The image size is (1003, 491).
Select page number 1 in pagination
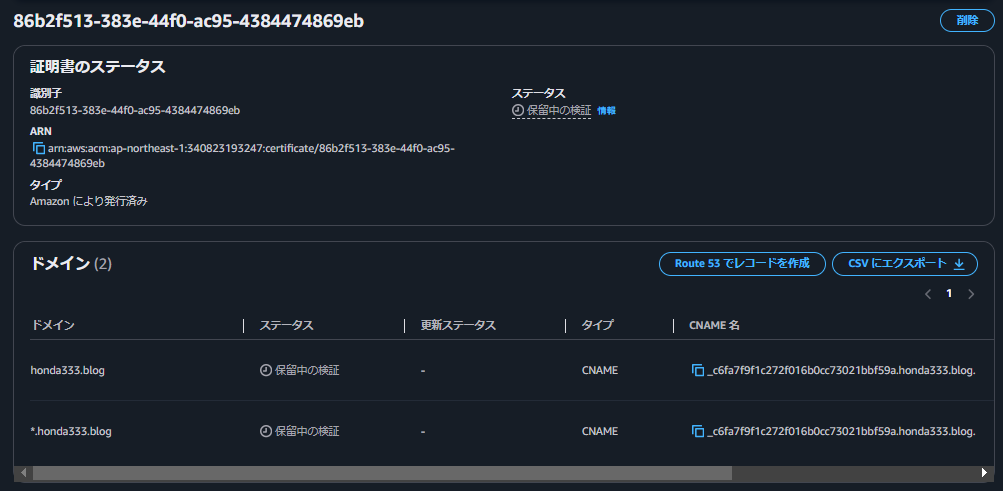coord(949,294)
